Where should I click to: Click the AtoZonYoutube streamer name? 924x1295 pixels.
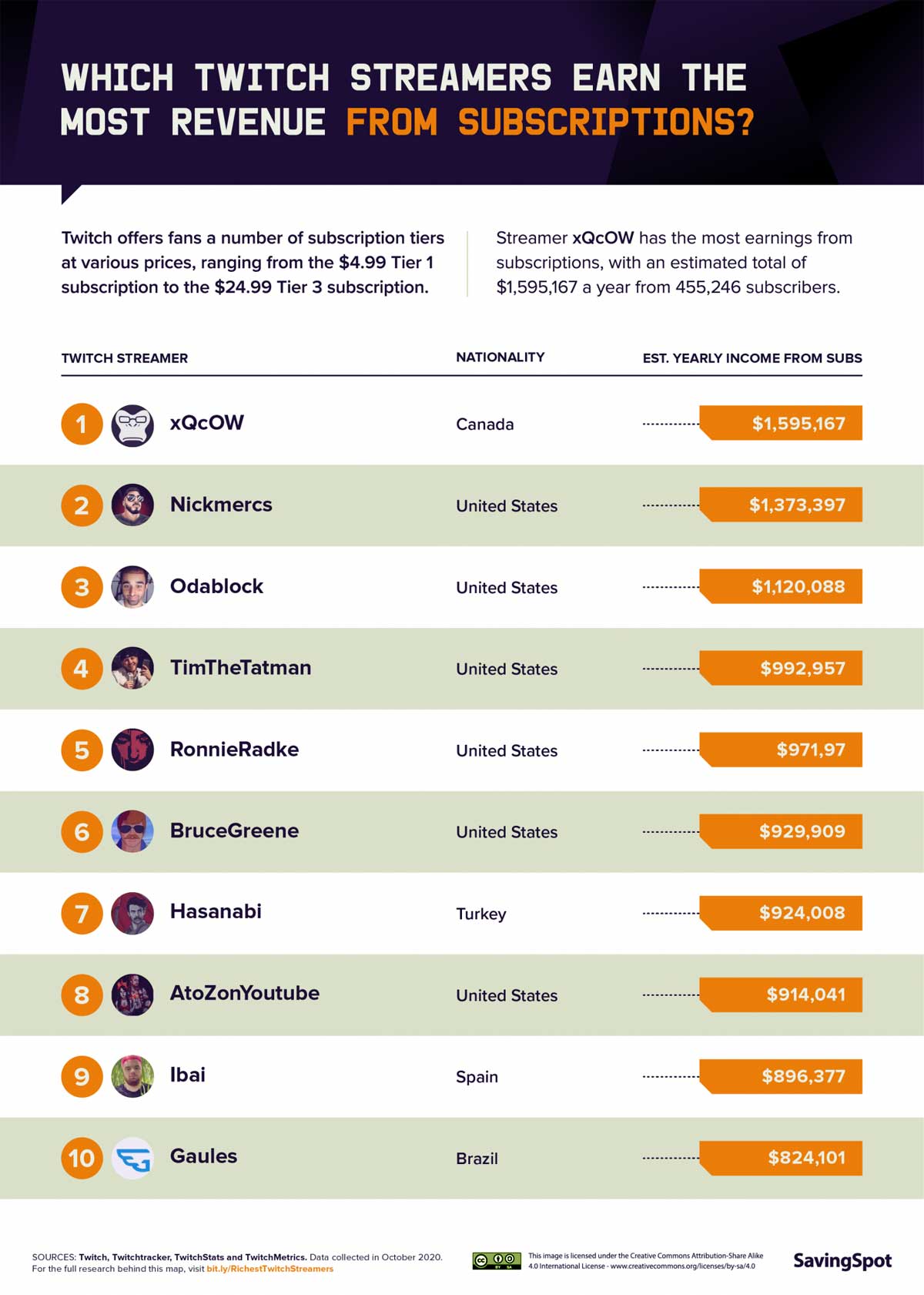244,993
